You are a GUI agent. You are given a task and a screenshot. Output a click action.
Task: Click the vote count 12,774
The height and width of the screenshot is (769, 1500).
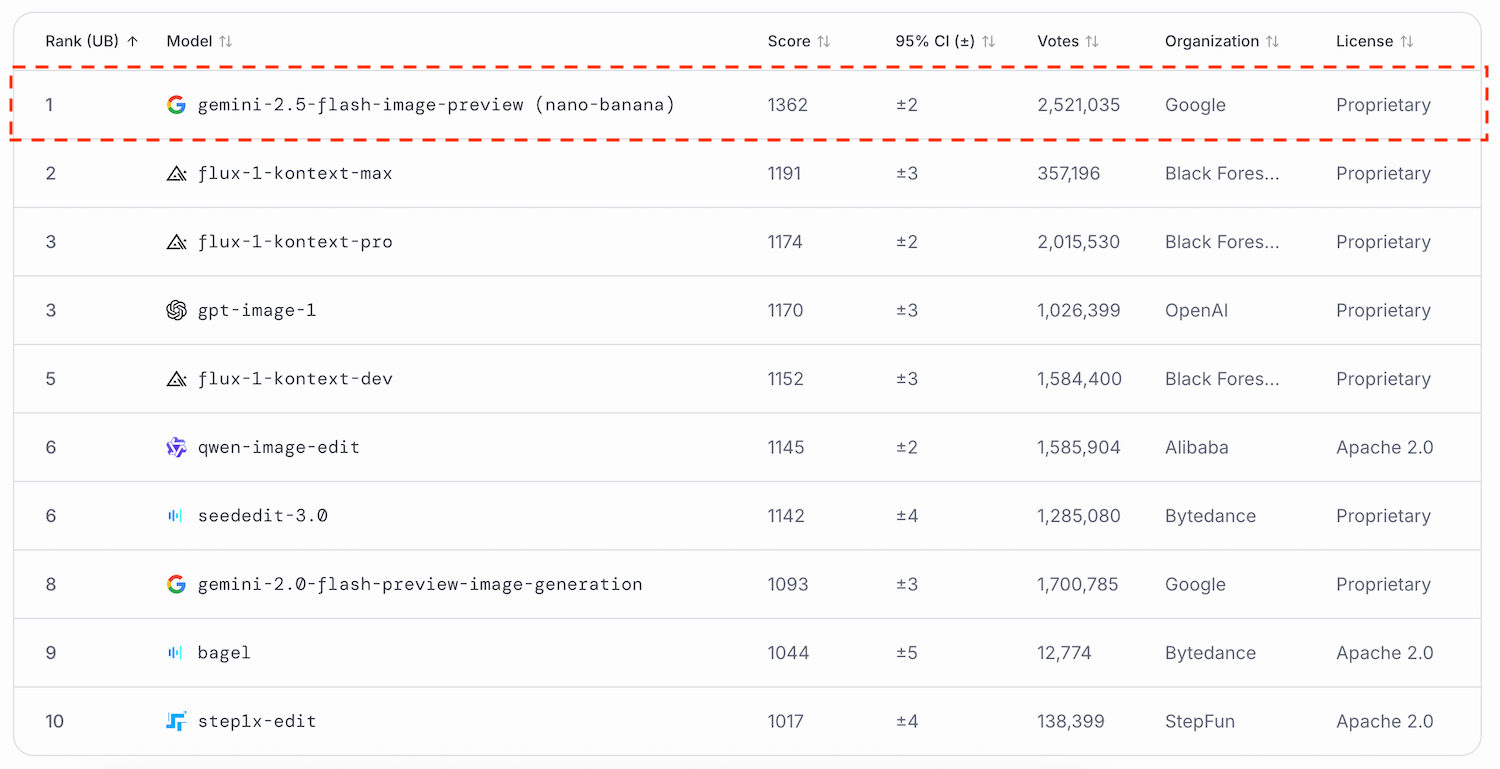tap(1065, 653)
